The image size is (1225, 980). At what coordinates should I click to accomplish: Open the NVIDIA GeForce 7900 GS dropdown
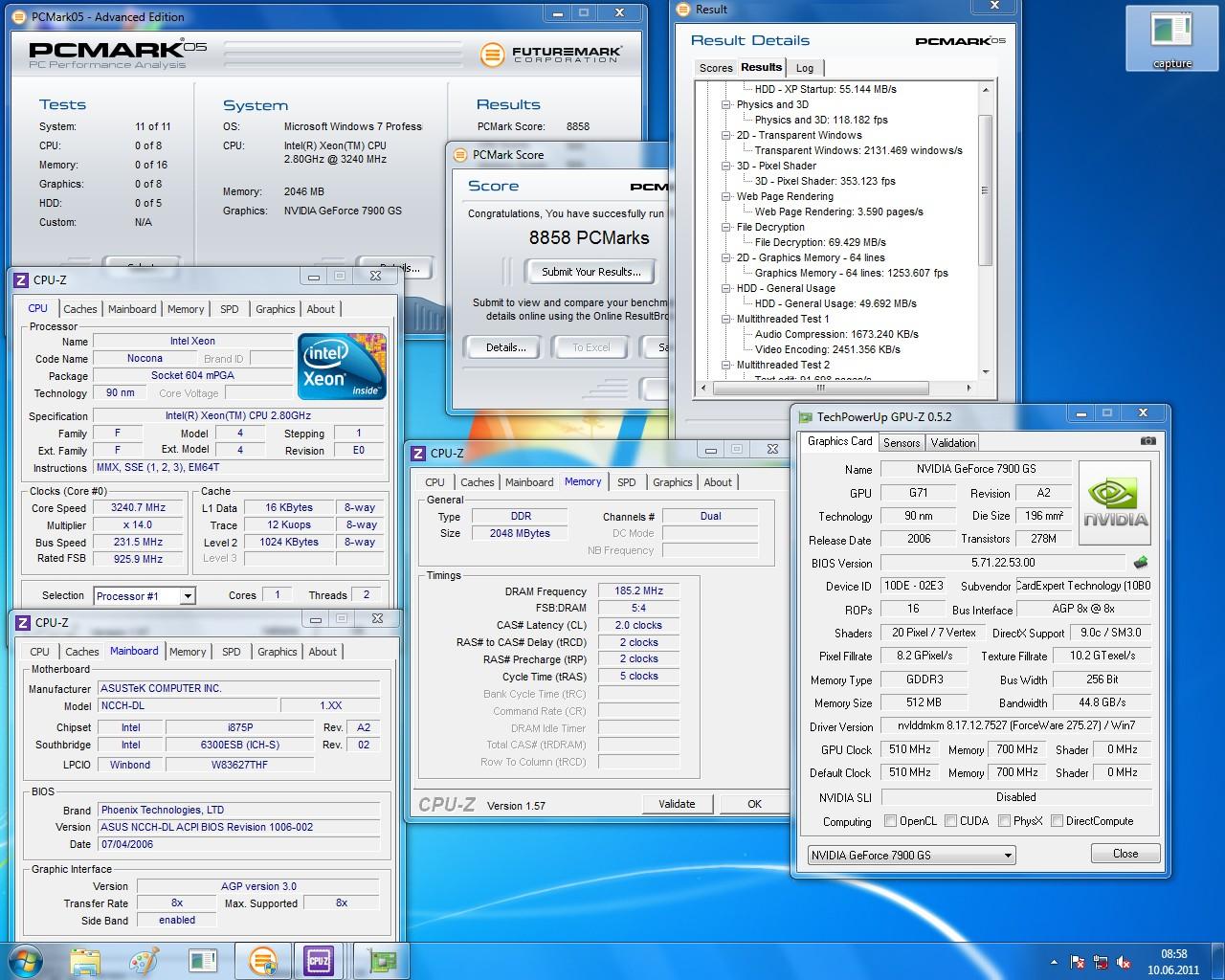(x=911, y=855)
